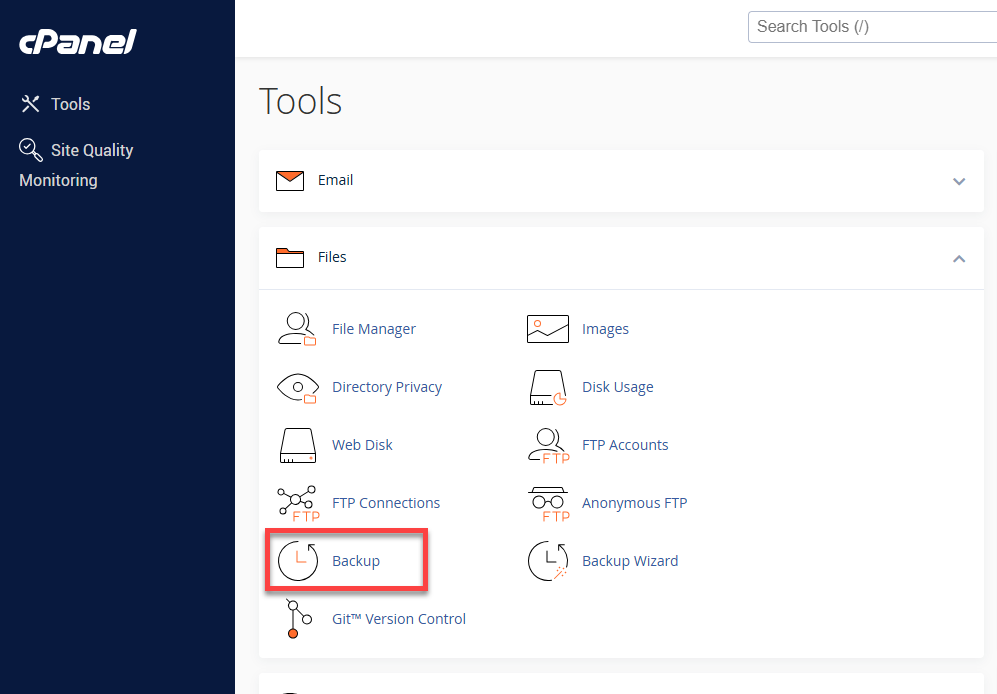Select the Directory Privacy eye icon
This screenshot has height=694, width=997.
(x=296, y=387)
